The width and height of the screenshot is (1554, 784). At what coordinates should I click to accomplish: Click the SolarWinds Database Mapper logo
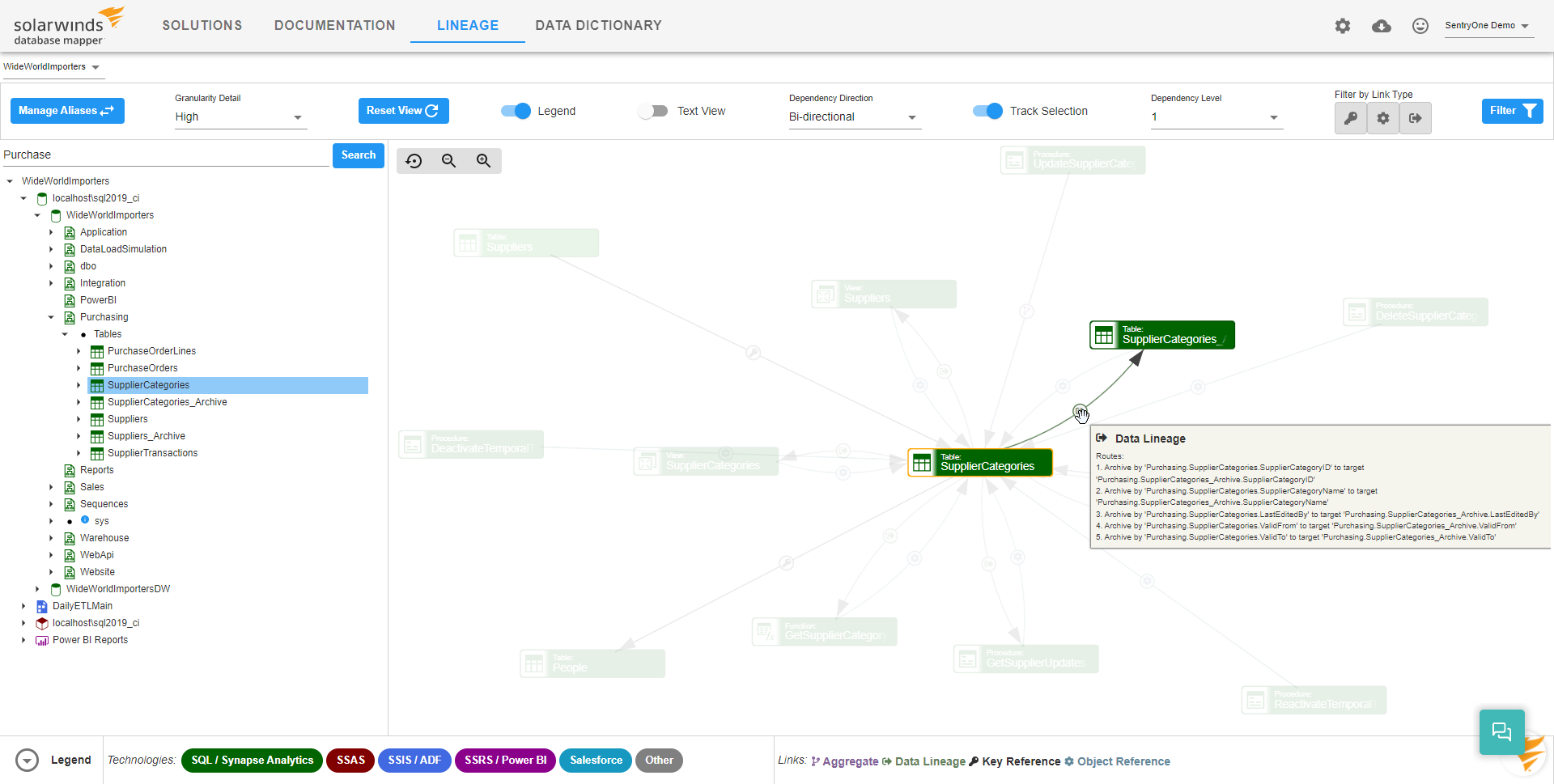[69, 27]
